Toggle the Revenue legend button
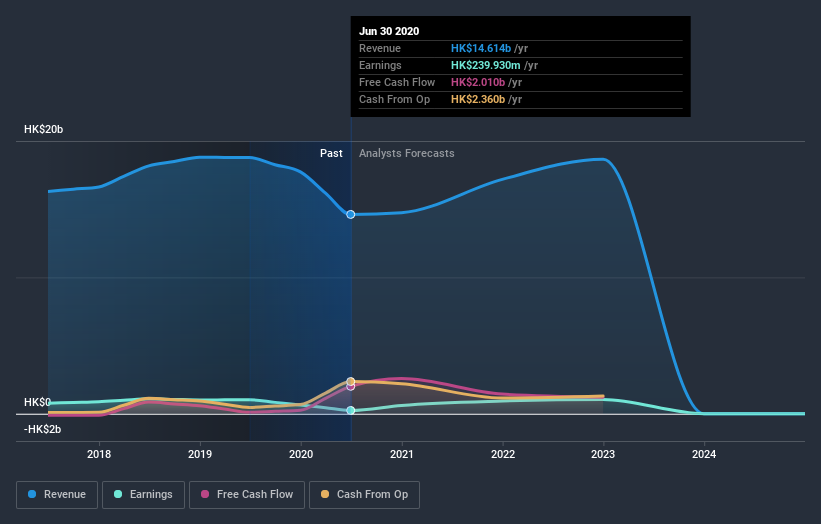The image size is (821, 524). pos(57,495)
